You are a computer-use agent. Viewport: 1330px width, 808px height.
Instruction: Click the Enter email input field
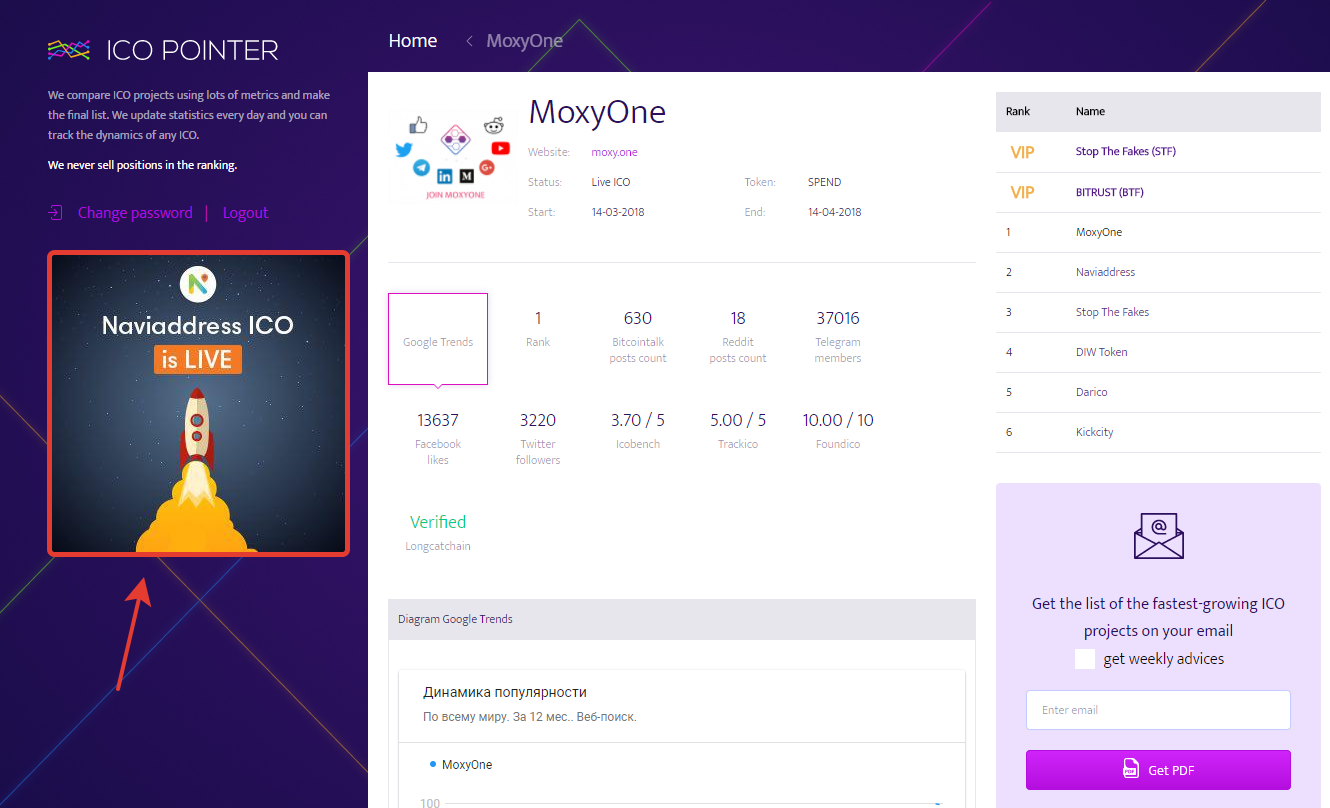pos(1158,710)
